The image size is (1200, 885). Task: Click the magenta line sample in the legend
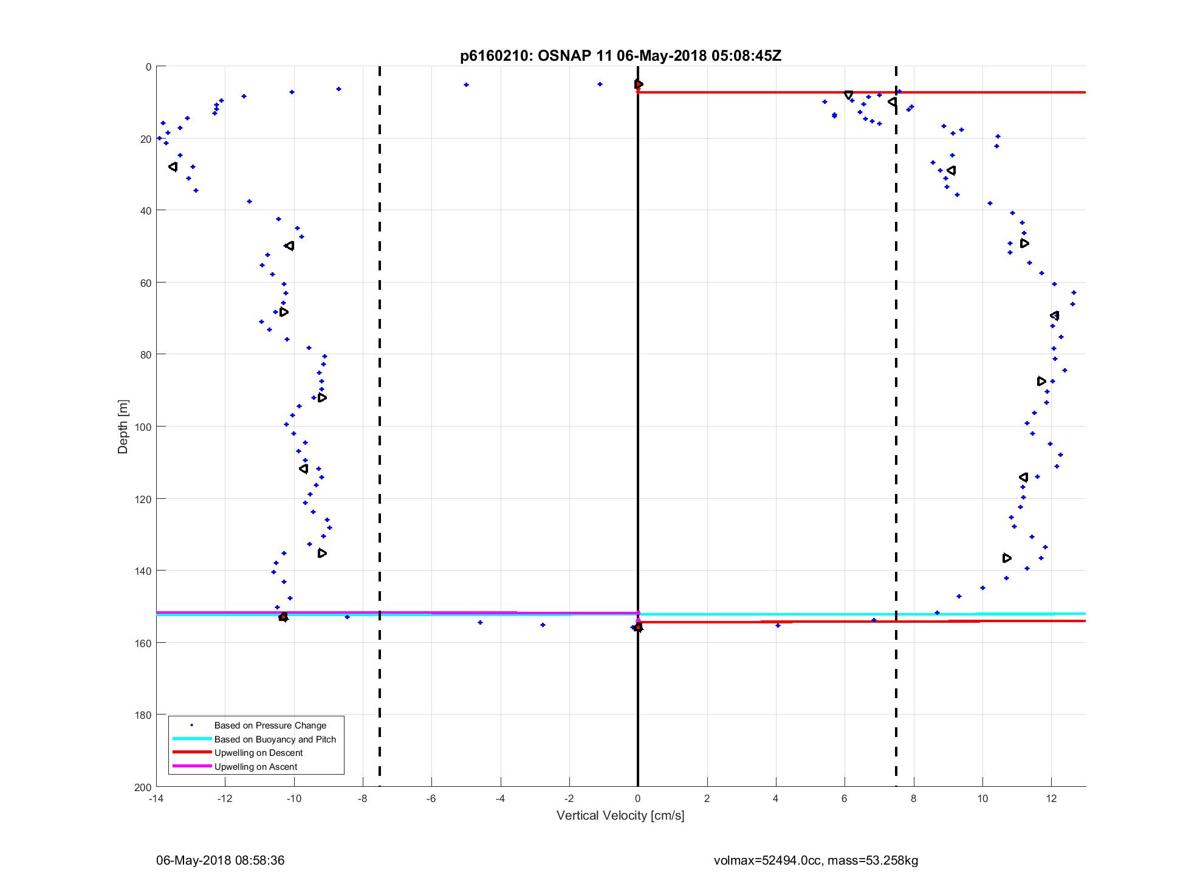(191, 767)
